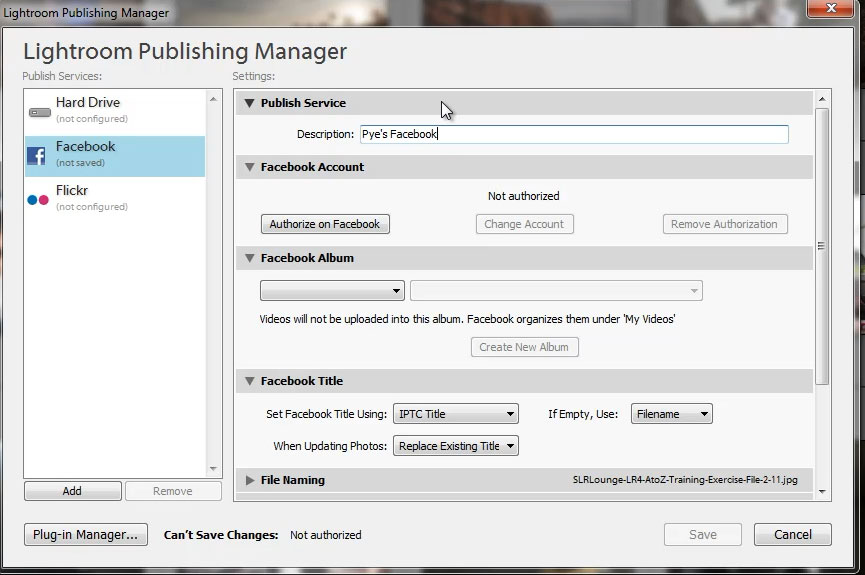
Task: Click Add publish service button
Action: (73, 491)
